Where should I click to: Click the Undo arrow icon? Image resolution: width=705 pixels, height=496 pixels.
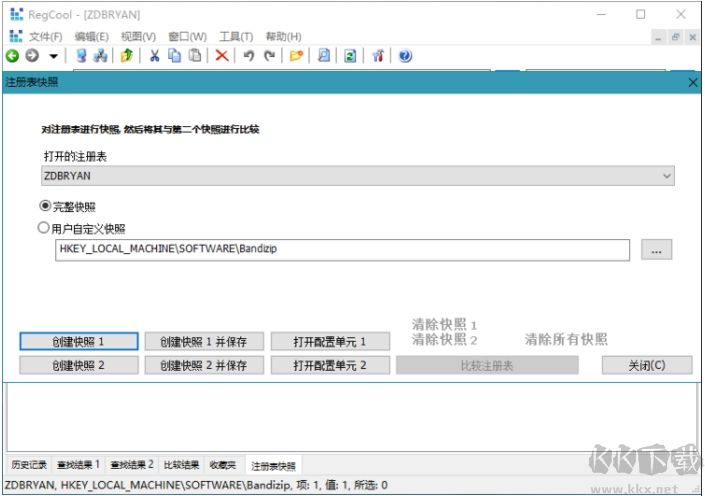248,56
